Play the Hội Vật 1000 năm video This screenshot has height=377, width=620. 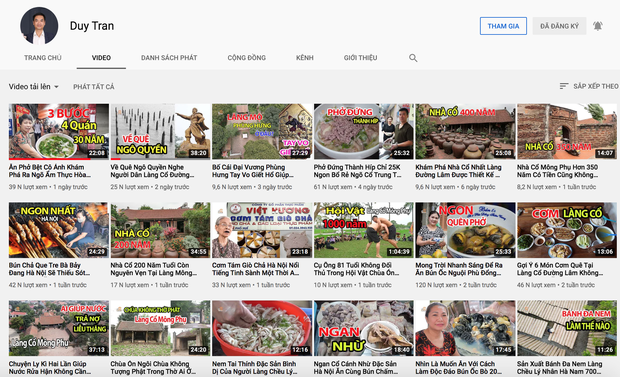click(363, 230)
